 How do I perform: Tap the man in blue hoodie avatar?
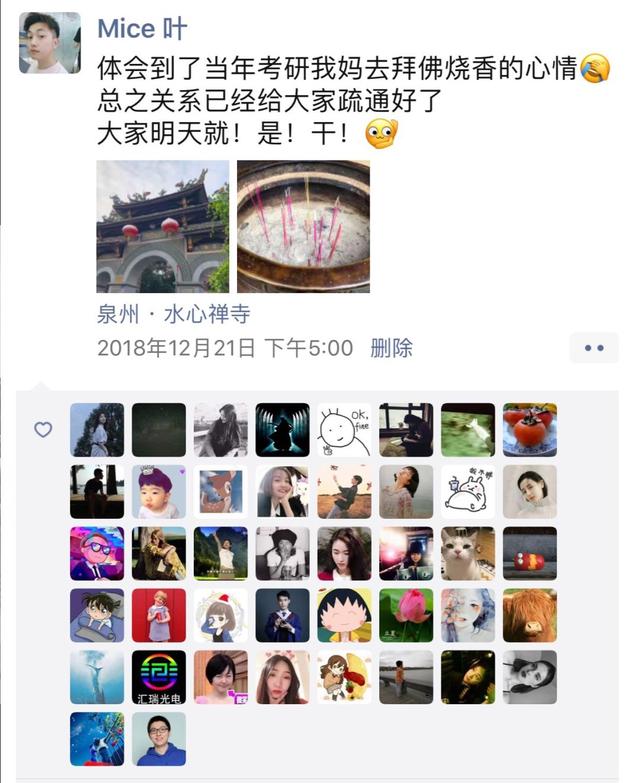159,739
